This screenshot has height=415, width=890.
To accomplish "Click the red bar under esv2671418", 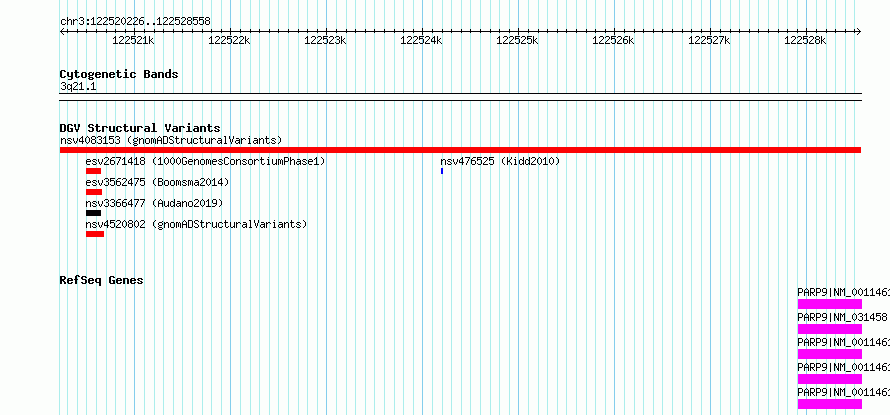I will tap(94, 171).
